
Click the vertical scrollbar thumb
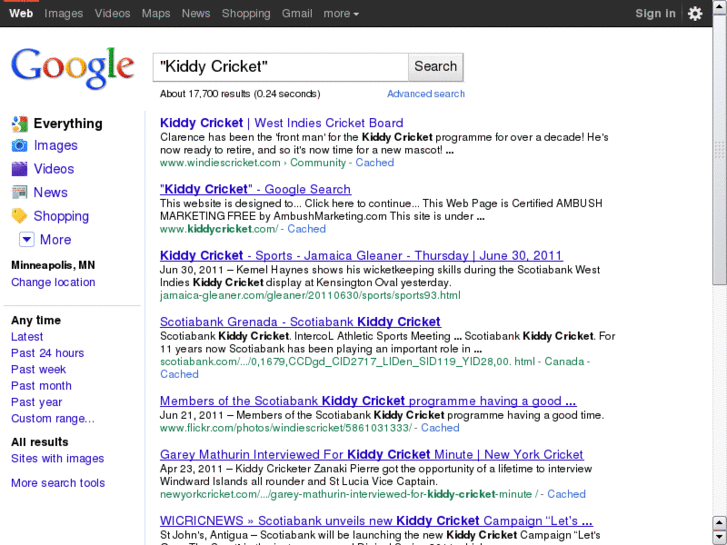pos(719,149)
